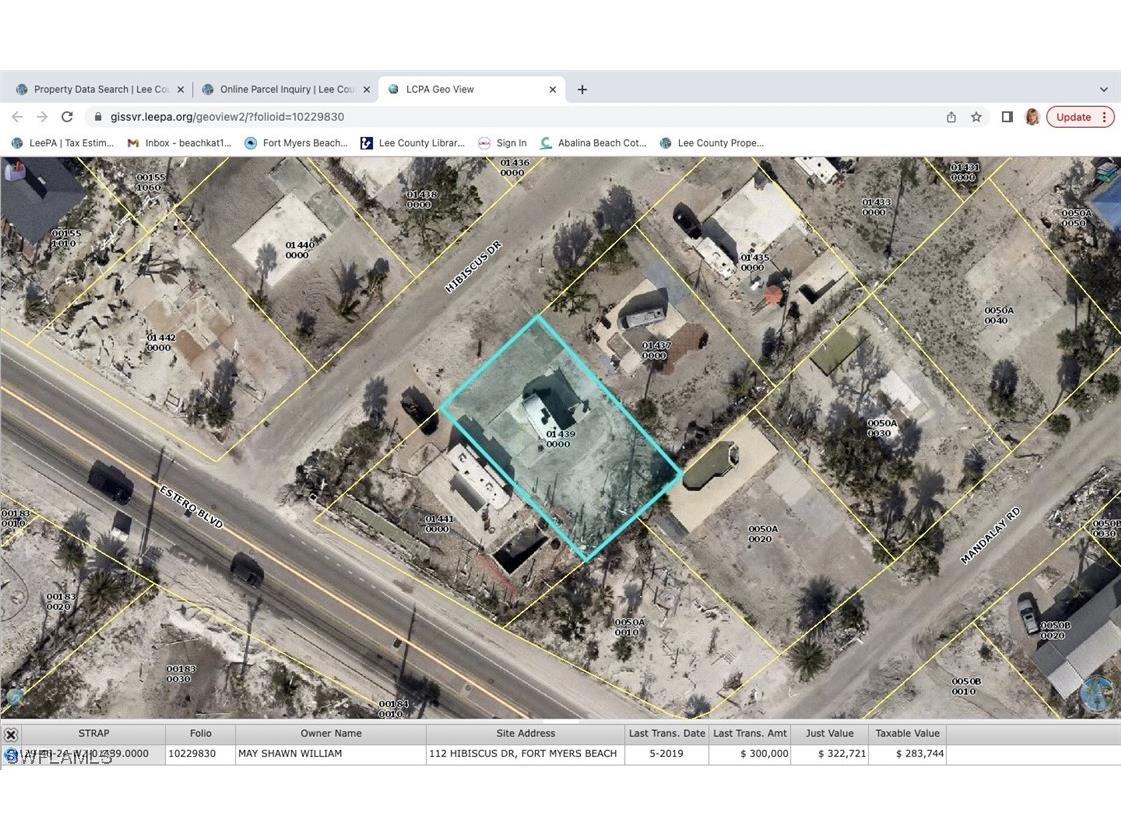Open the user profile avatar
The height and width of the screenshot is (840, 1121).
pyautogui.click(x=1032, y=117)
